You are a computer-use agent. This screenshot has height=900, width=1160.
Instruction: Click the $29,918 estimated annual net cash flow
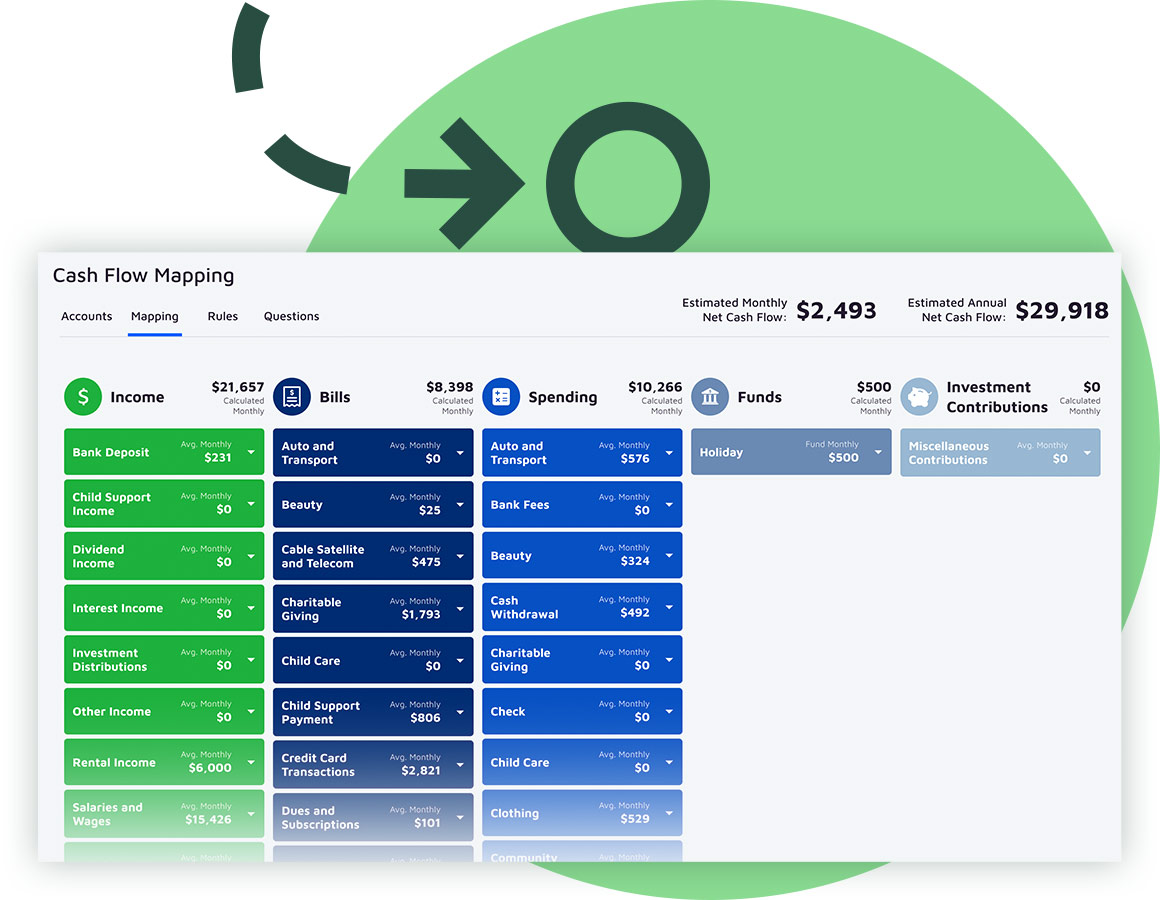tap(1062, 311)
